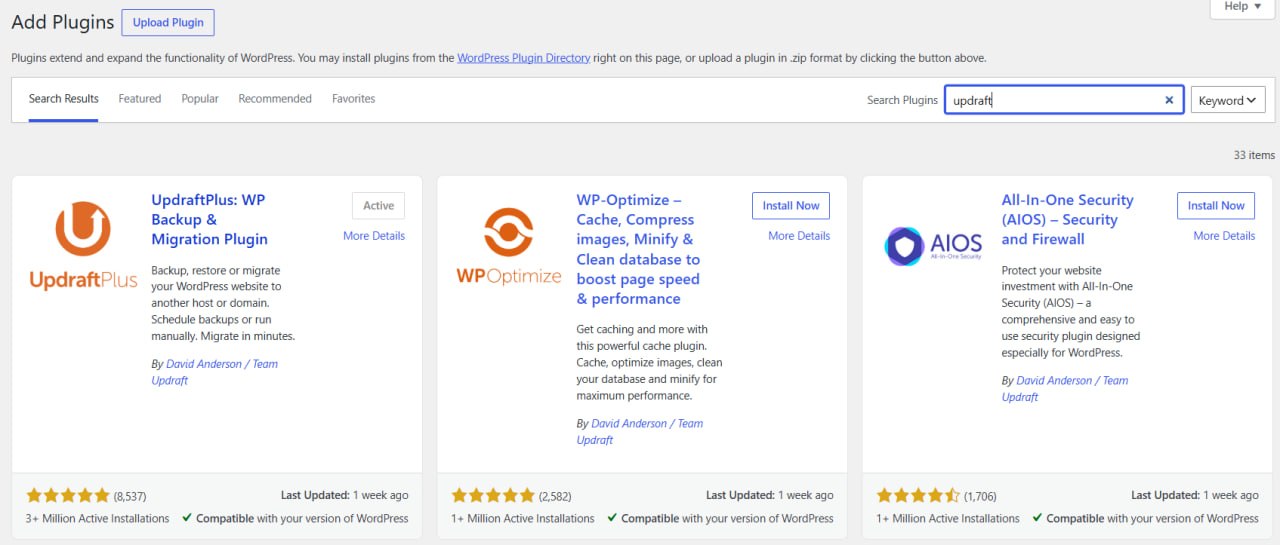
Task: Switch to the Search Results tab
Action: pos(64,99)
